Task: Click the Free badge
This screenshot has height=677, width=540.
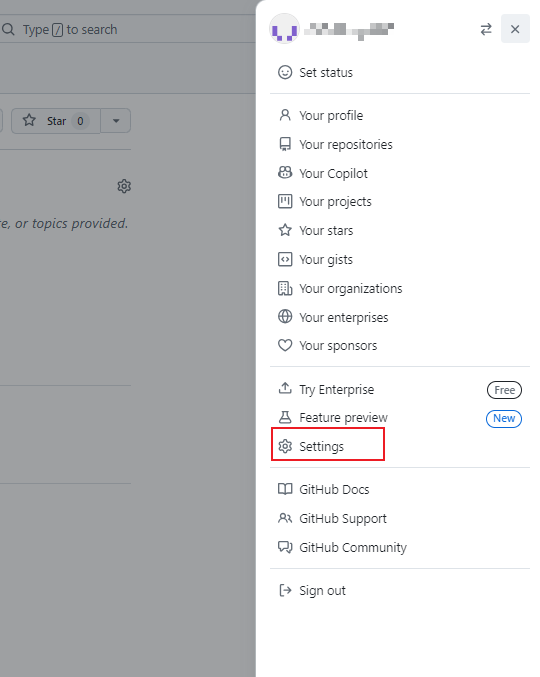Action: tap(504, 390)
